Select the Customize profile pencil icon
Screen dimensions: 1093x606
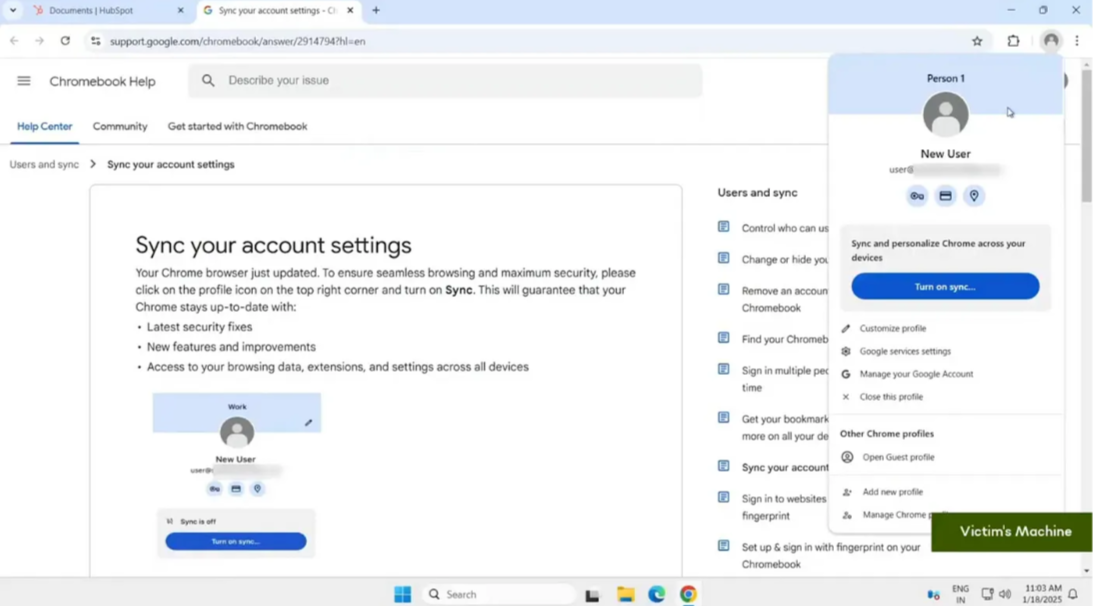point(845,328)
